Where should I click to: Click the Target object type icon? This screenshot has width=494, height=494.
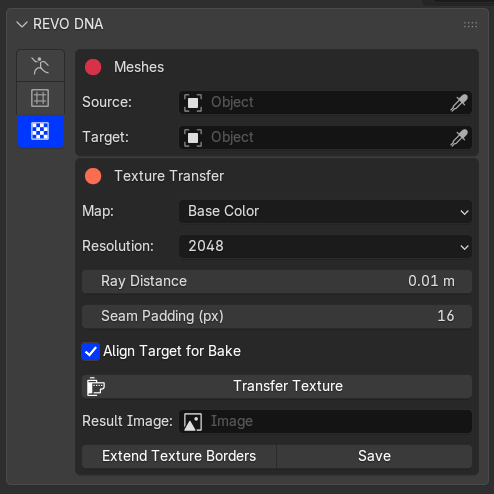click(x=193, y=137)
